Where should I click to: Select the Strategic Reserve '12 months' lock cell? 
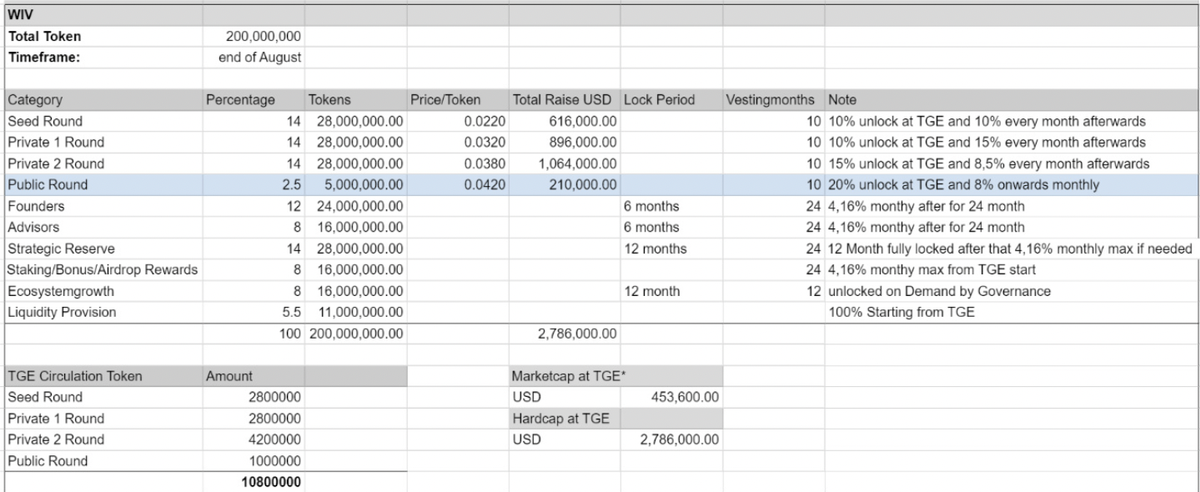click(654, 248)
